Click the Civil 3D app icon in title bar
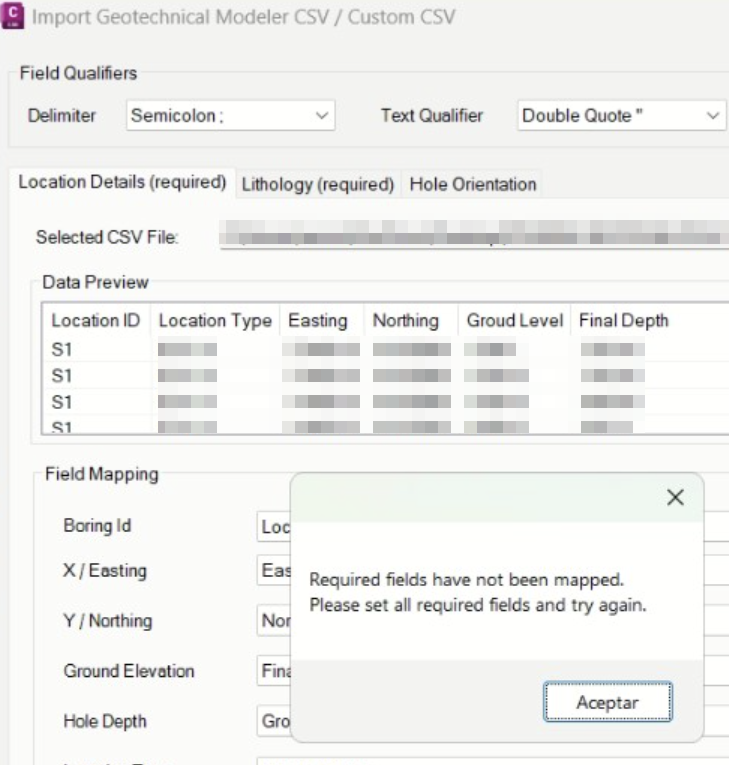 click(14, 17)
